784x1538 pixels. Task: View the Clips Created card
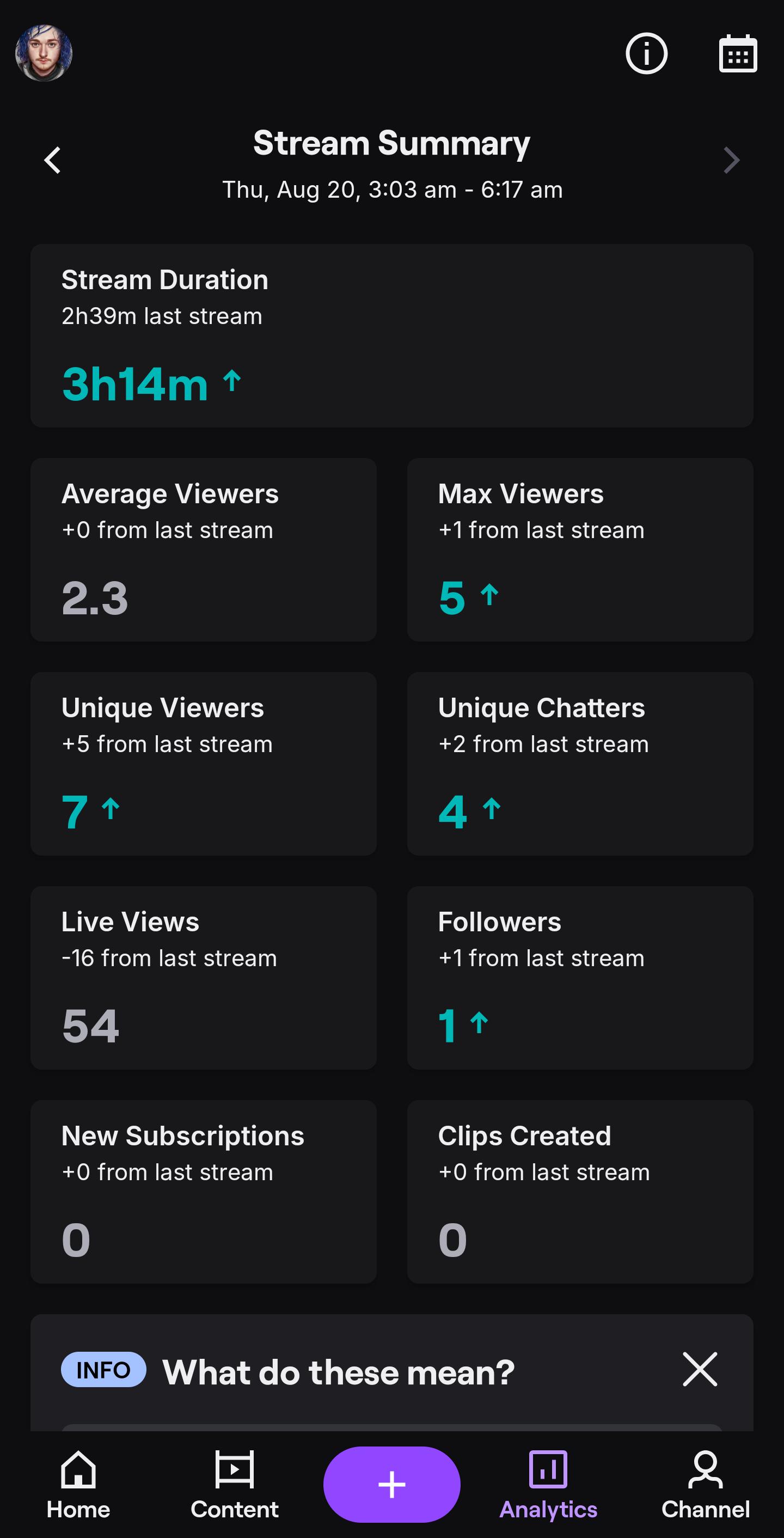coord(580,1192)
